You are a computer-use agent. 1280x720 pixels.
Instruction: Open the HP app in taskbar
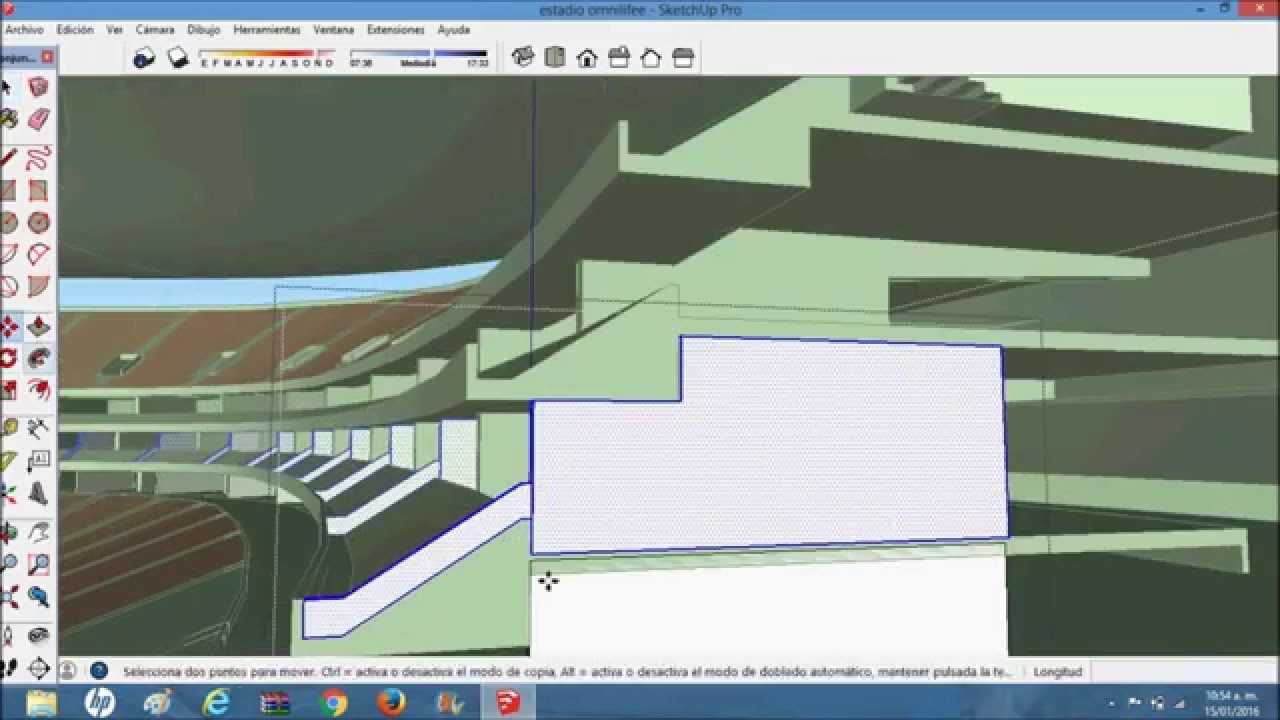click(100, 703)
